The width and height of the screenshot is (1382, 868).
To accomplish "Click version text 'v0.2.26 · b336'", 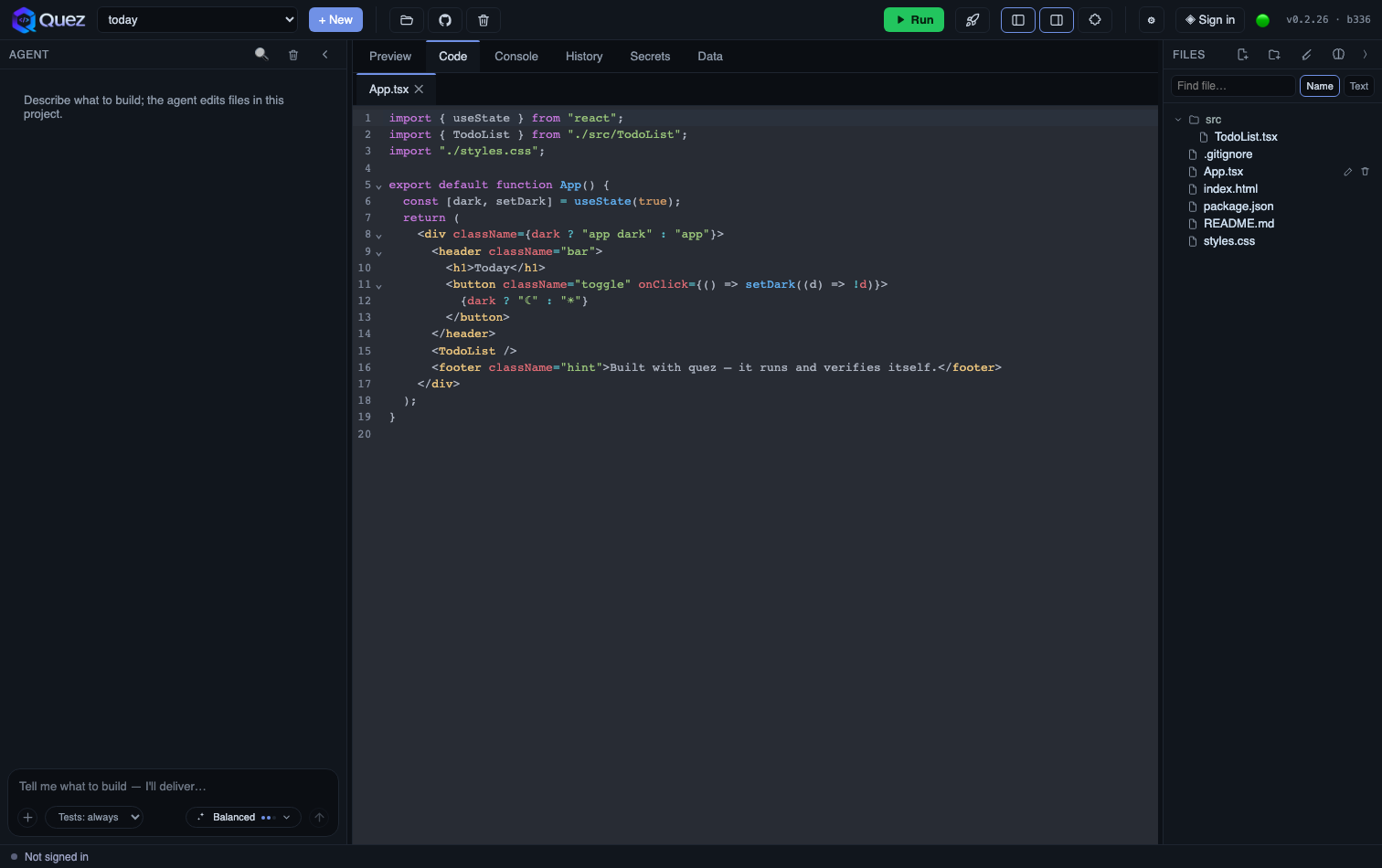I will pyautogui.click(x=1328, y=20).
